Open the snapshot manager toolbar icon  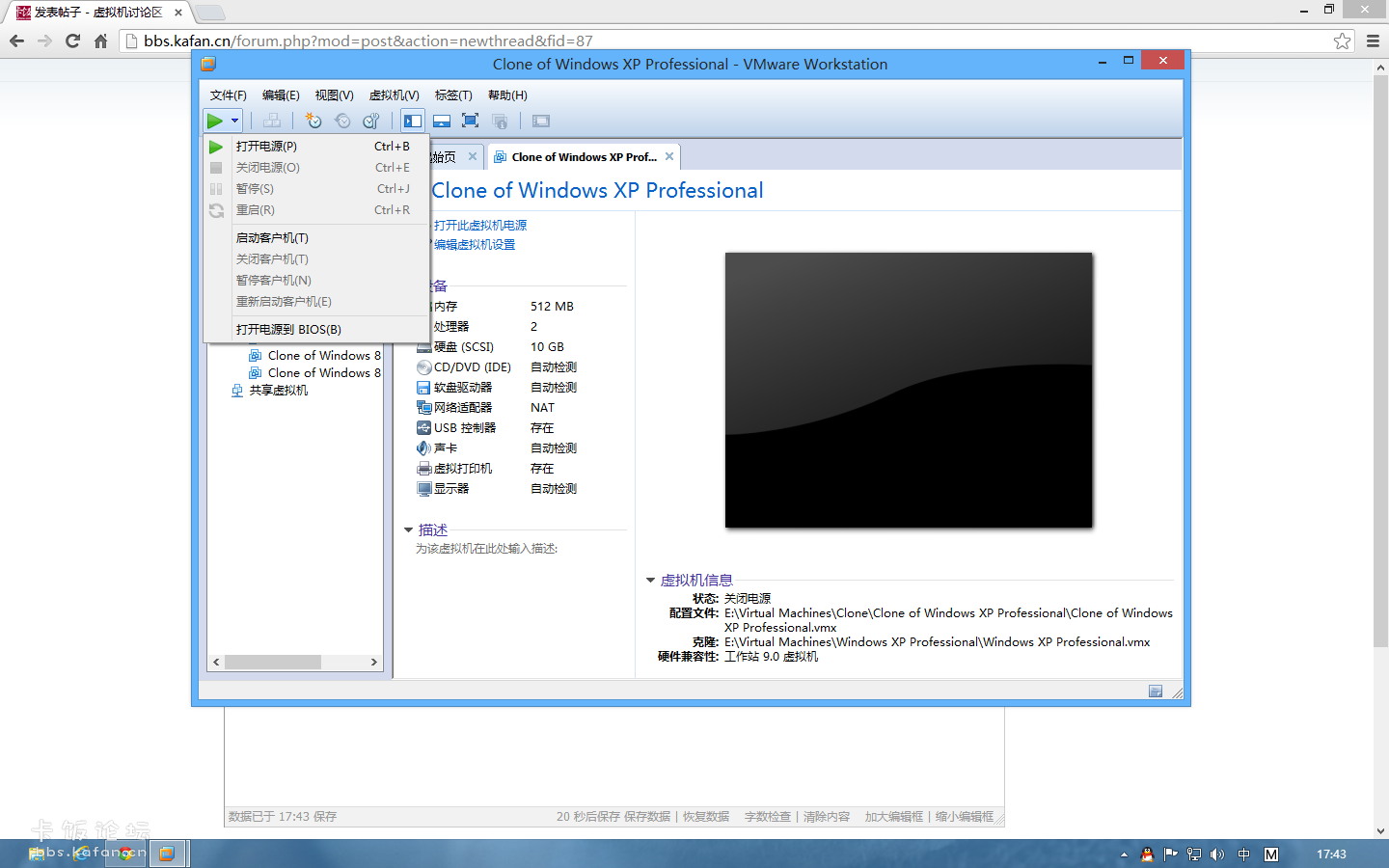371,121
